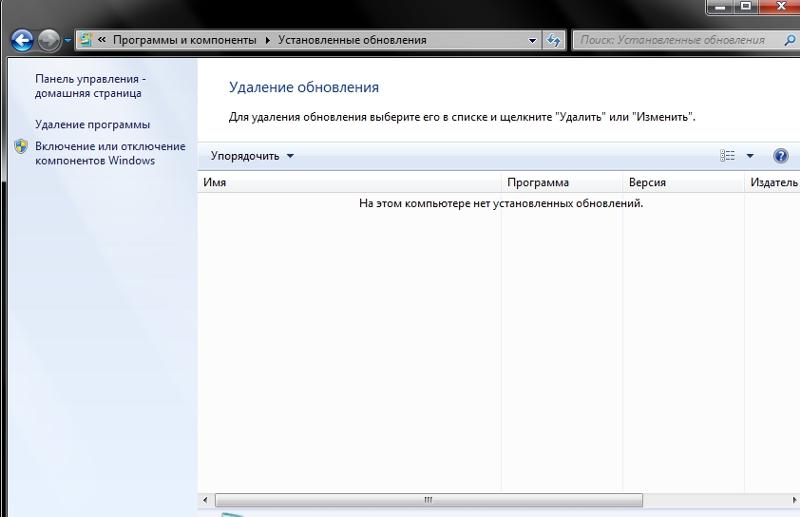Open the 'Упорядочить' menu
This screenshot has height=517, width=800.
click(x=252, y=156)
